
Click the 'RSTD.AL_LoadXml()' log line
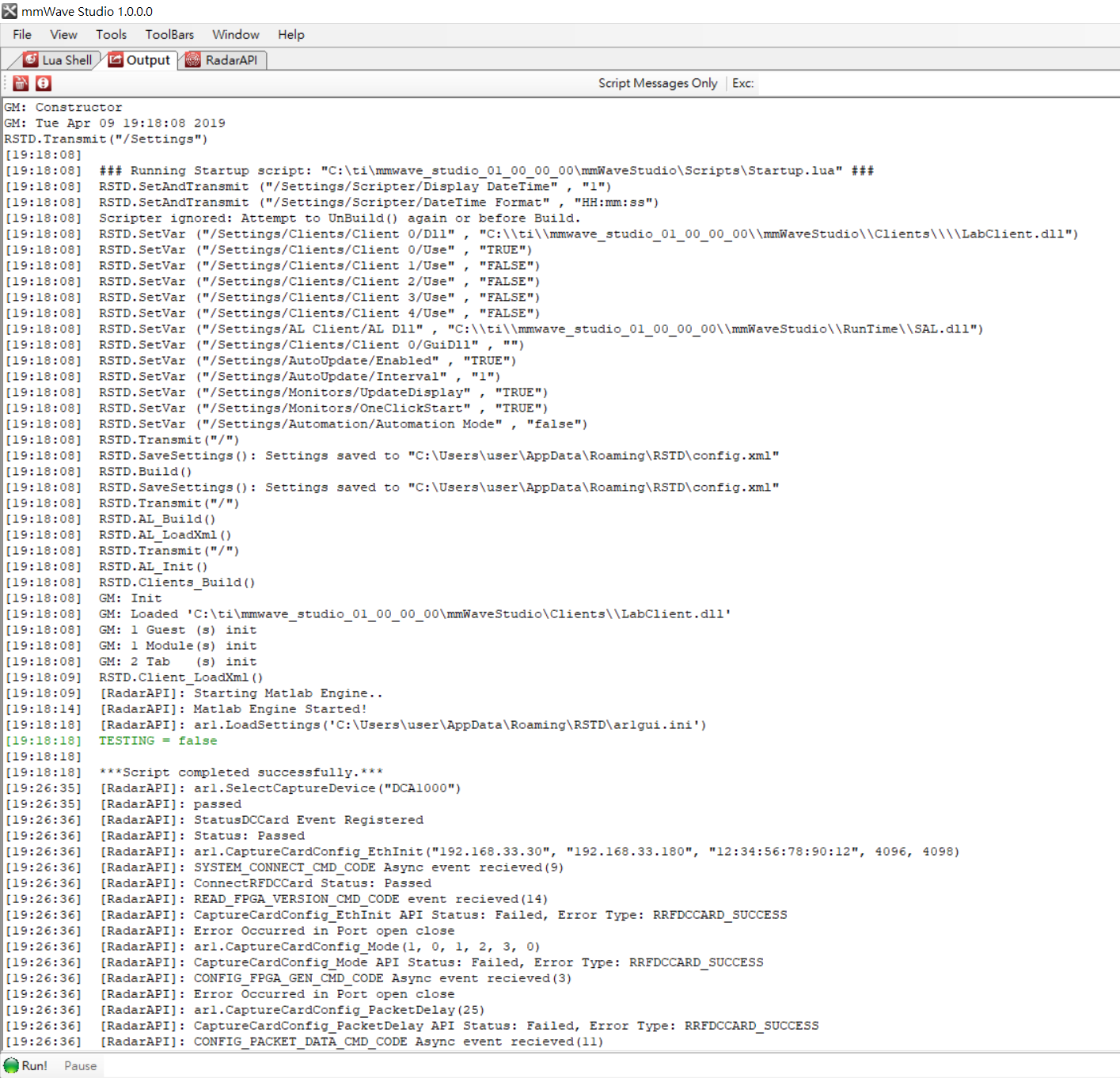pyautogui.click(x=119, y=534)
